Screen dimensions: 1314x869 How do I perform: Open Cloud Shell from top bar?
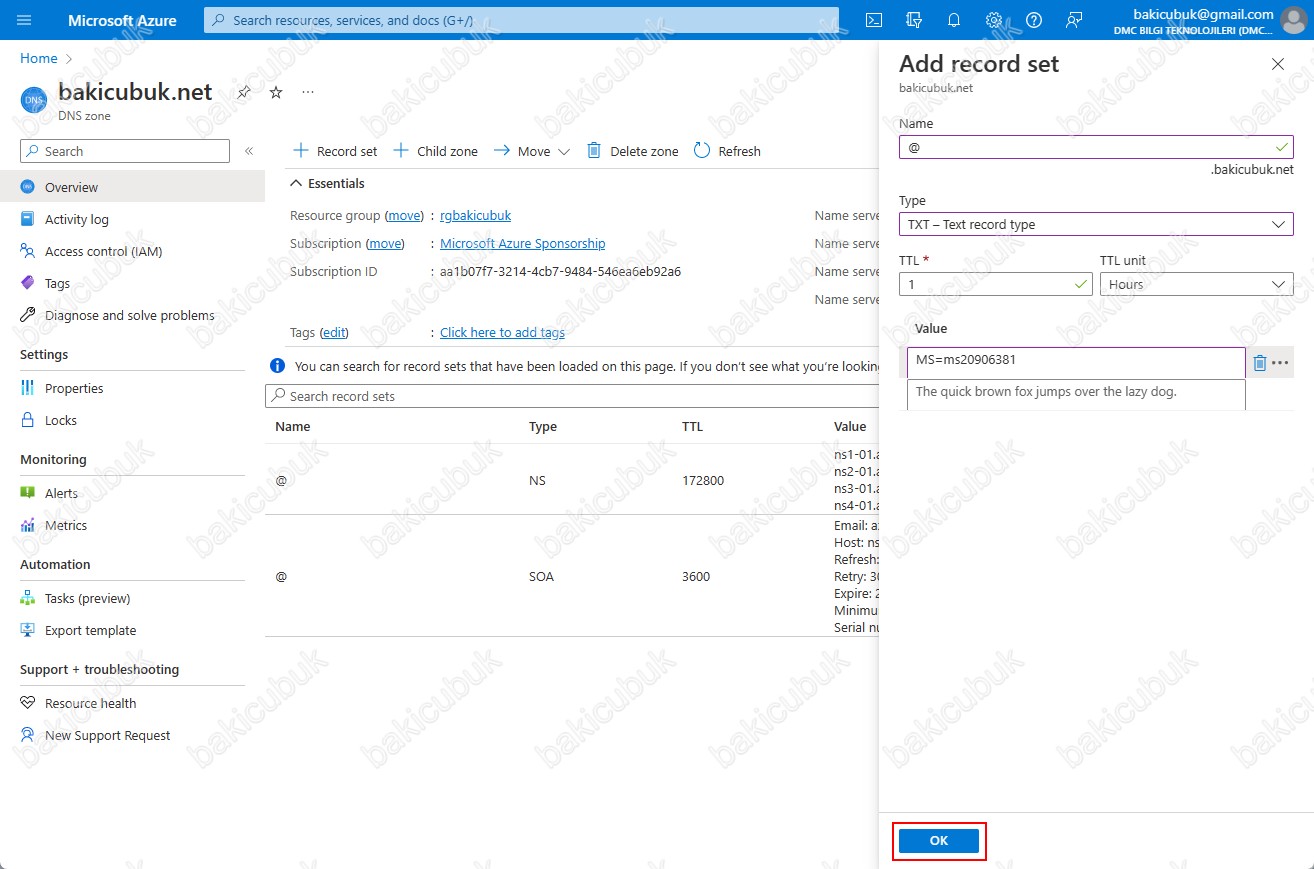pos(873,20)
